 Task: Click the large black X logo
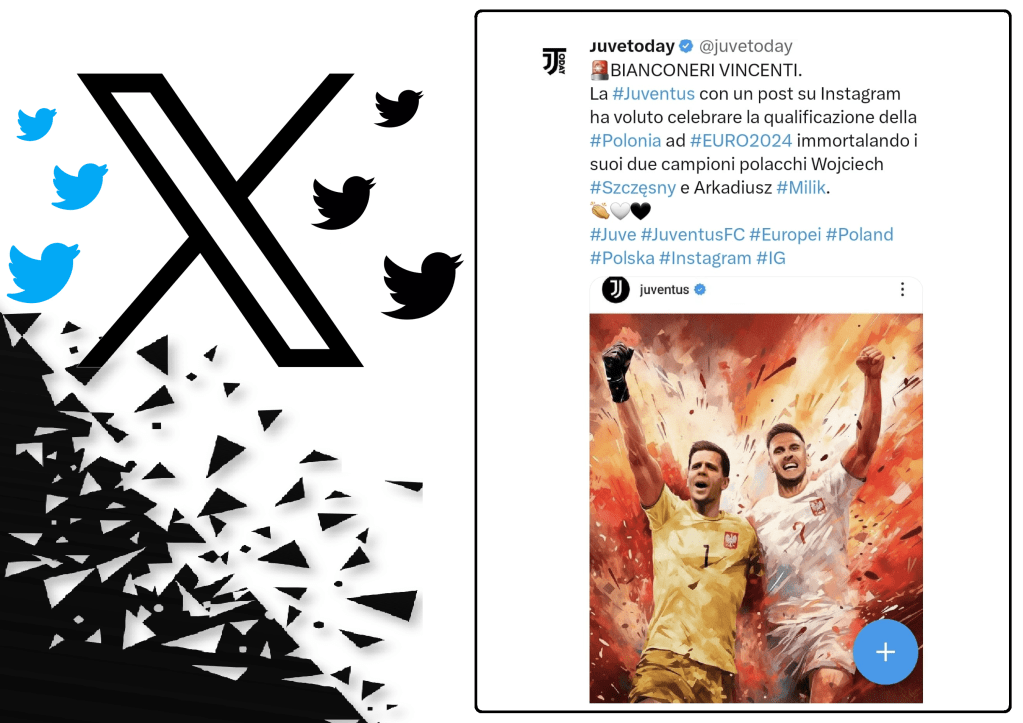click(220, 220)
